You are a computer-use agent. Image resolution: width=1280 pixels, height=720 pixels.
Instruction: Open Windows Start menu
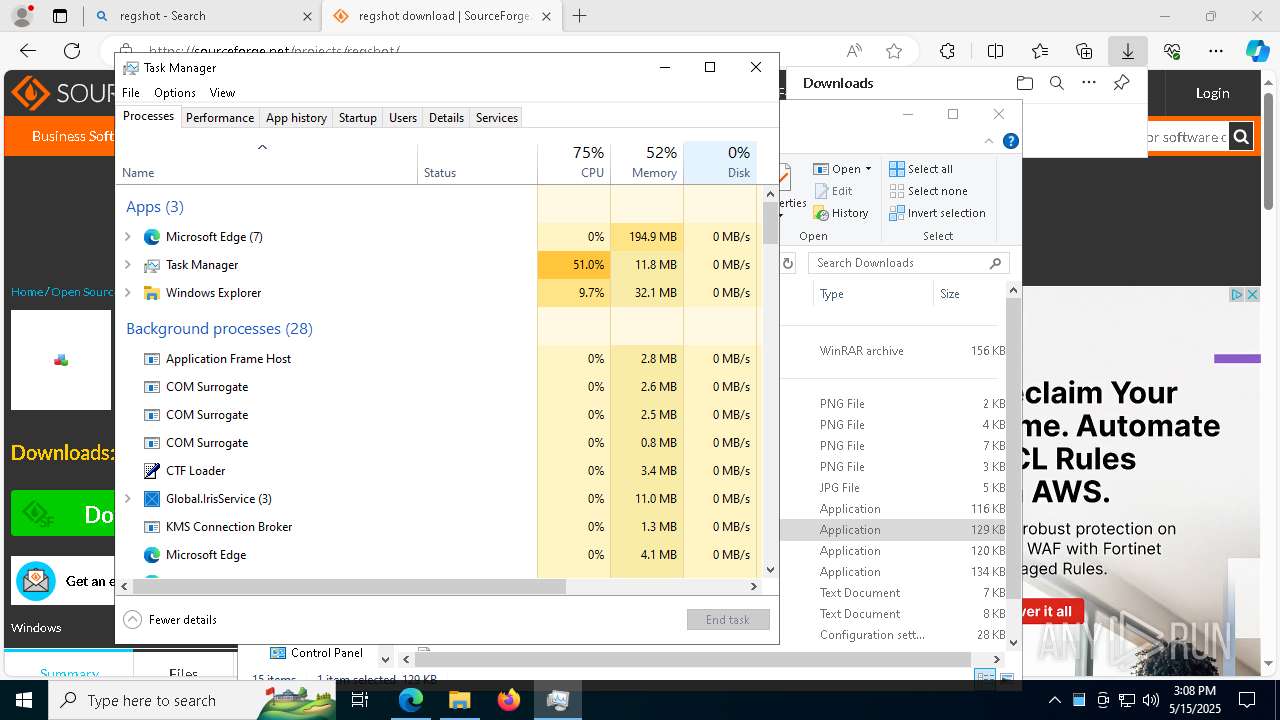point(23,700)
